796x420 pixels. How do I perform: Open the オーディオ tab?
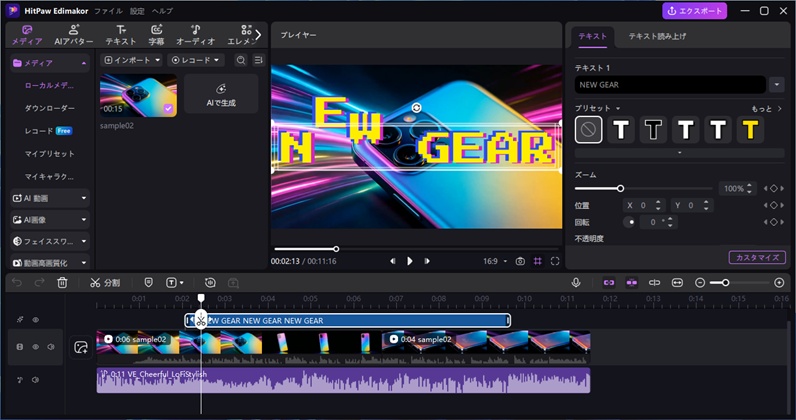click(x=195, y=35)
